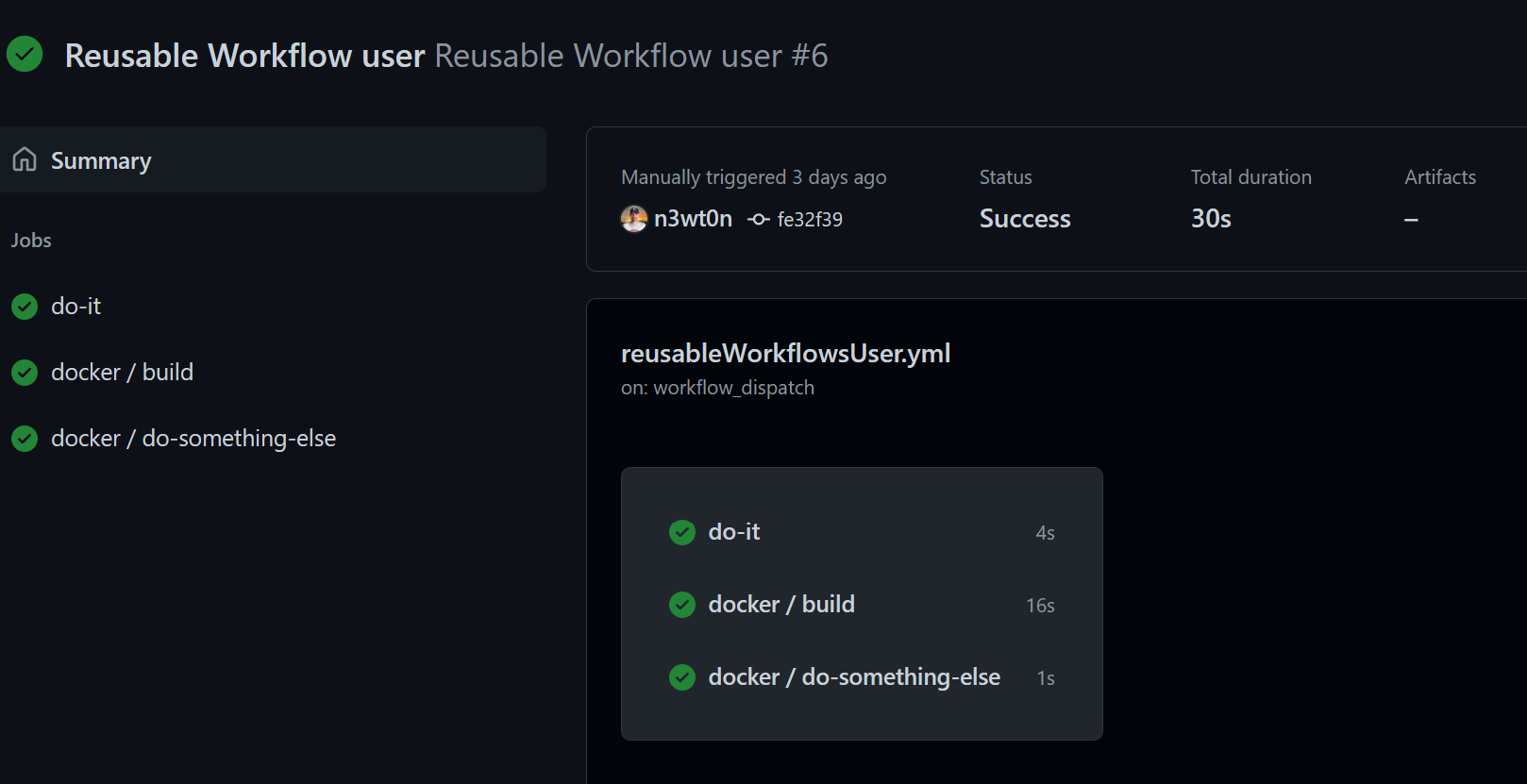
Task: Click the Summary home icon
Action: pos(25,159)
